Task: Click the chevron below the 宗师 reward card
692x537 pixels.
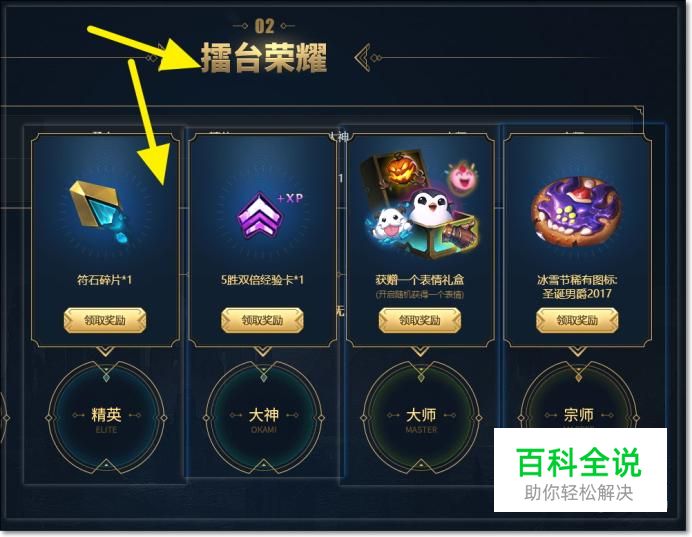Action: tap(577, 352)
